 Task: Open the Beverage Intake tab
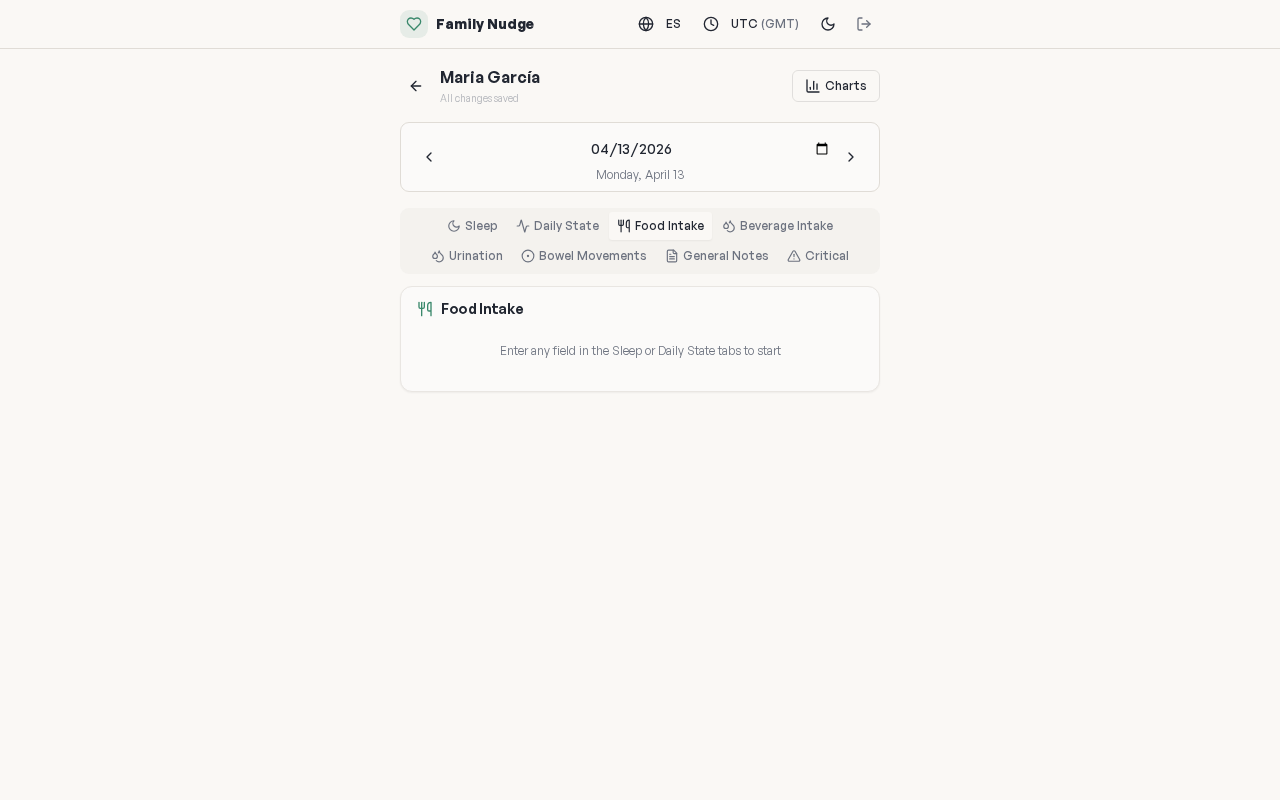[x=778, y=226]
